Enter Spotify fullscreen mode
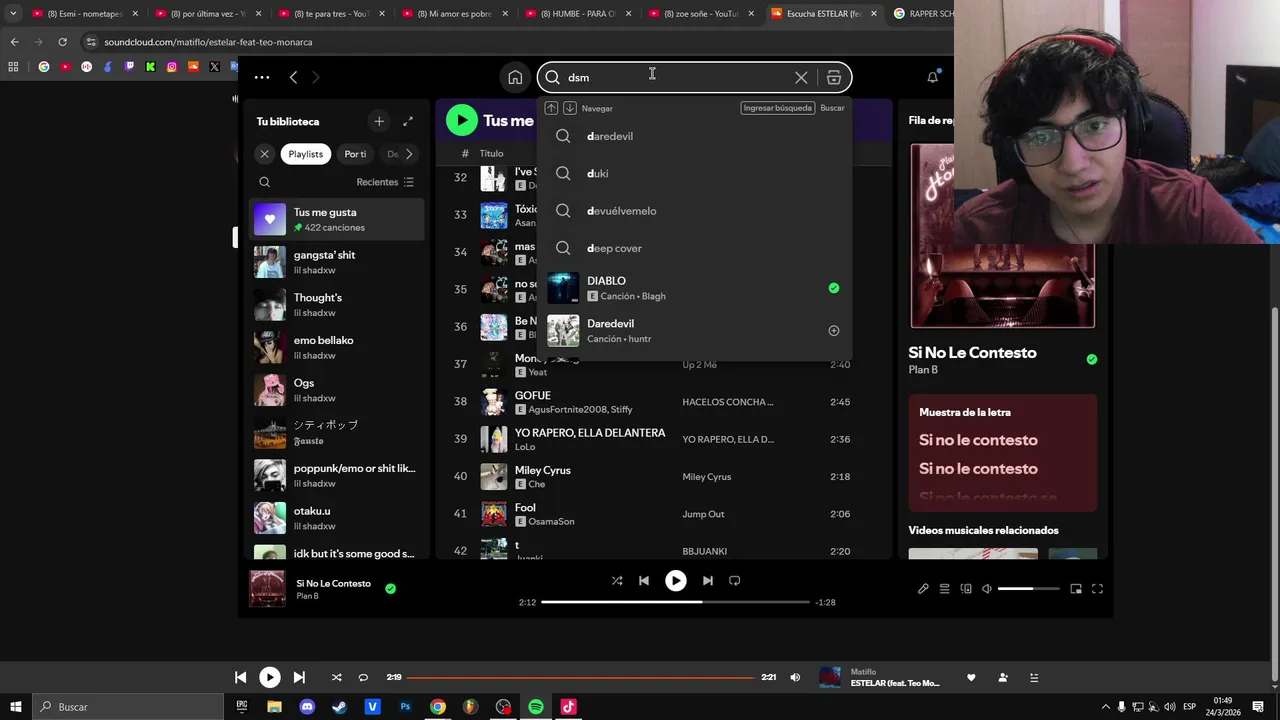 [1097, 589]
